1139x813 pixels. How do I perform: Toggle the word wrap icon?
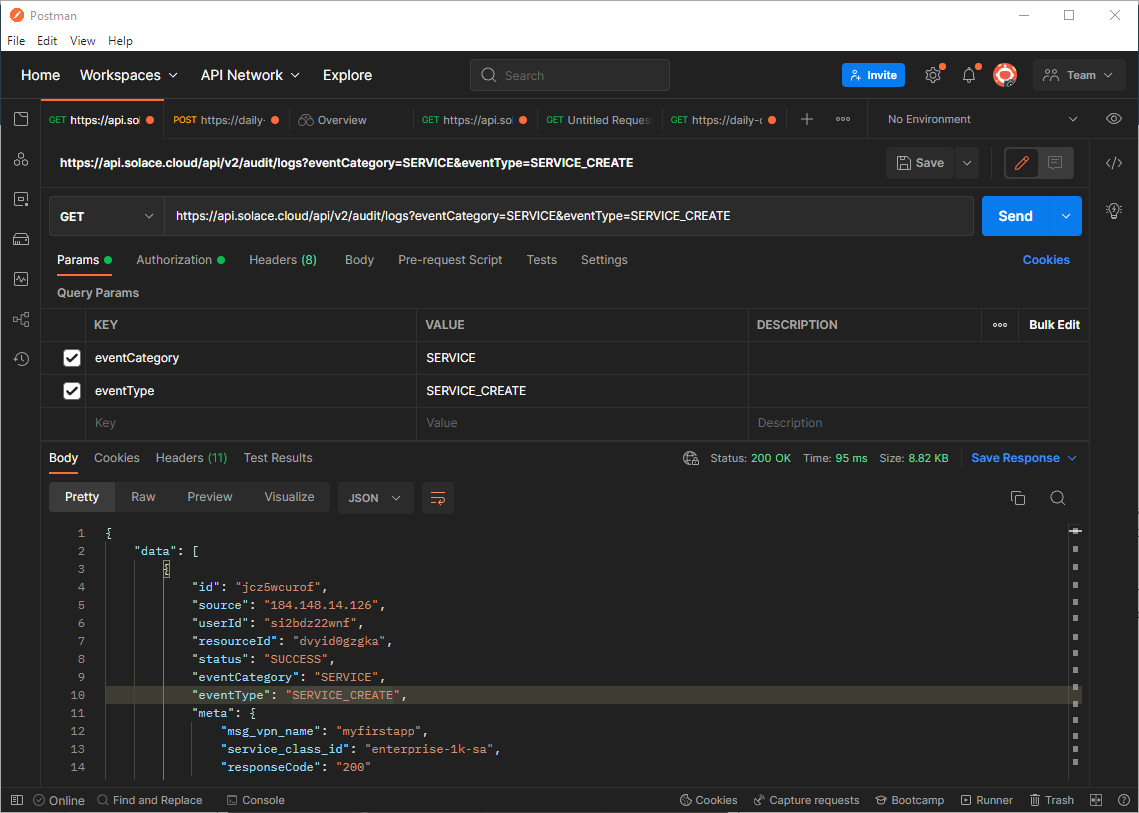pyautogui.click(x=437, y=498)
